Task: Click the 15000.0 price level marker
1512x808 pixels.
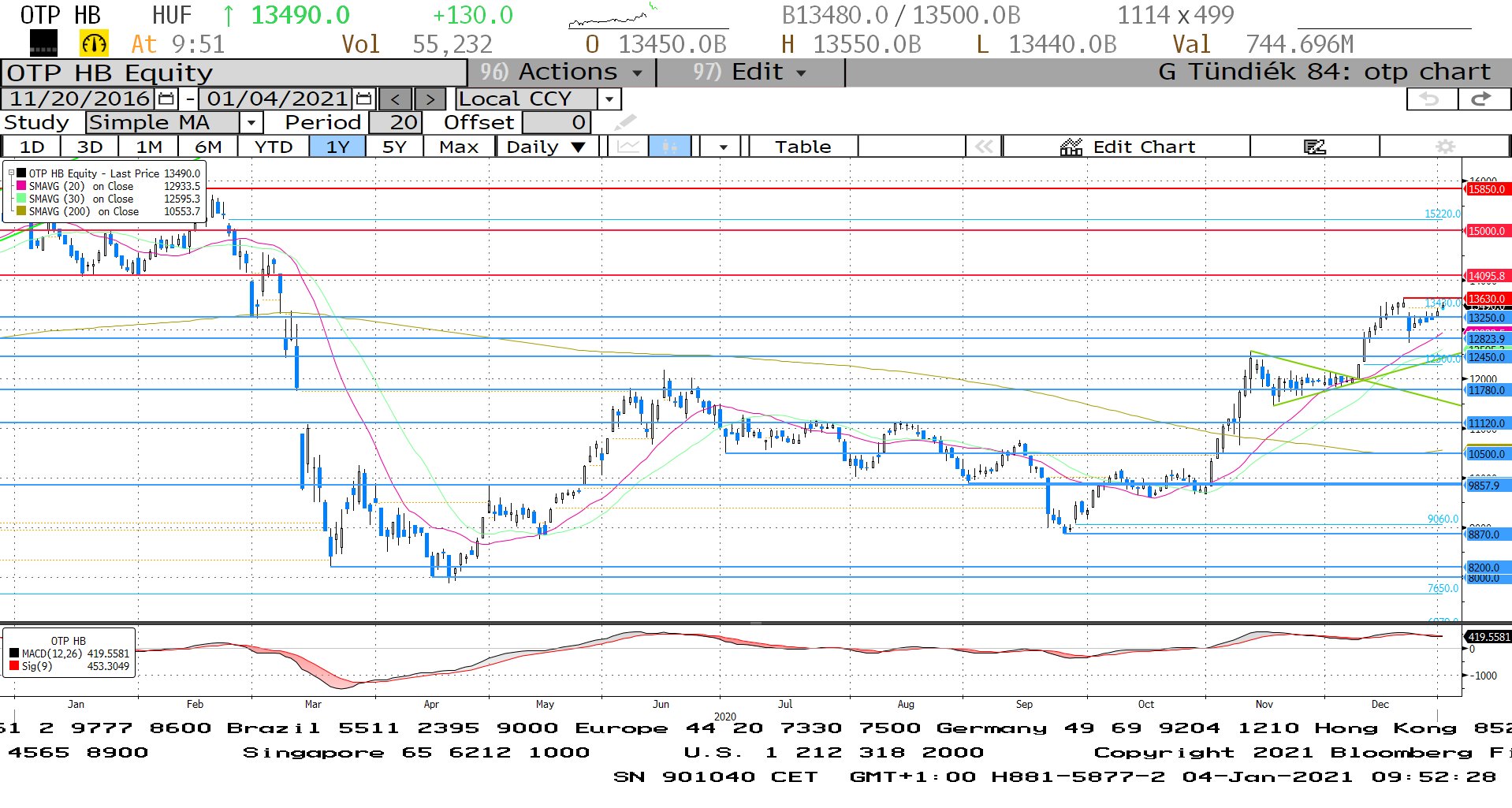Action: tap(1487, 231)
